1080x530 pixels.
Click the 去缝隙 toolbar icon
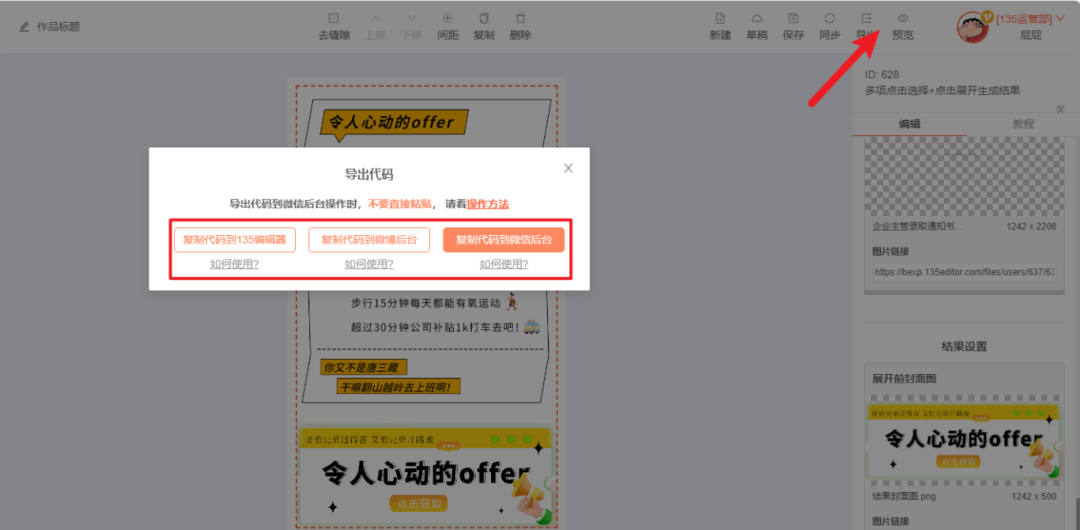(333, 19)
